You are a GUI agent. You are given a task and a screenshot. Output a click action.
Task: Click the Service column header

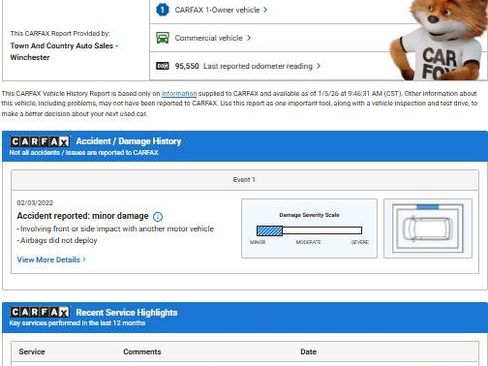tap(32, 352)
